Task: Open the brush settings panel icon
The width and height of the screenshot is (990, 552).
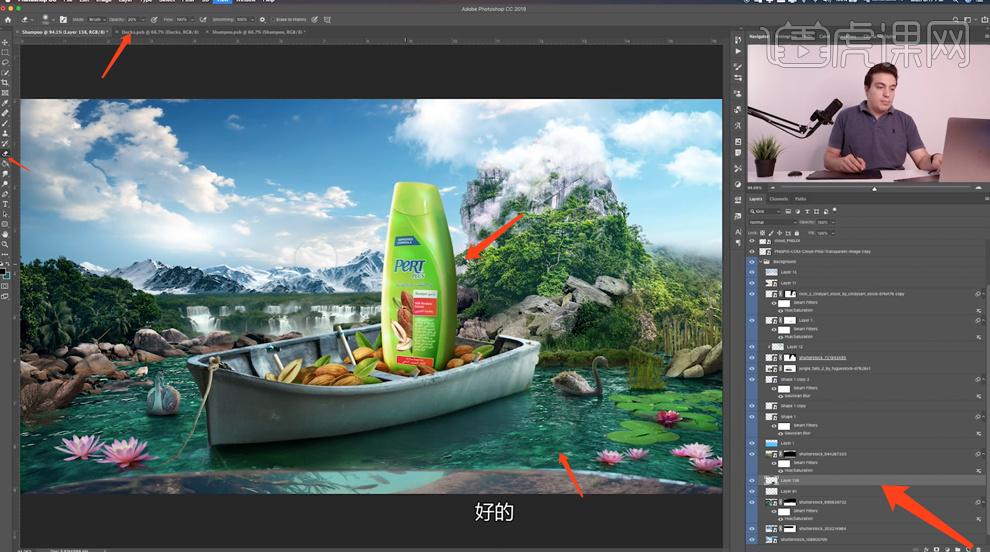Action: click(x=63, y=20)
